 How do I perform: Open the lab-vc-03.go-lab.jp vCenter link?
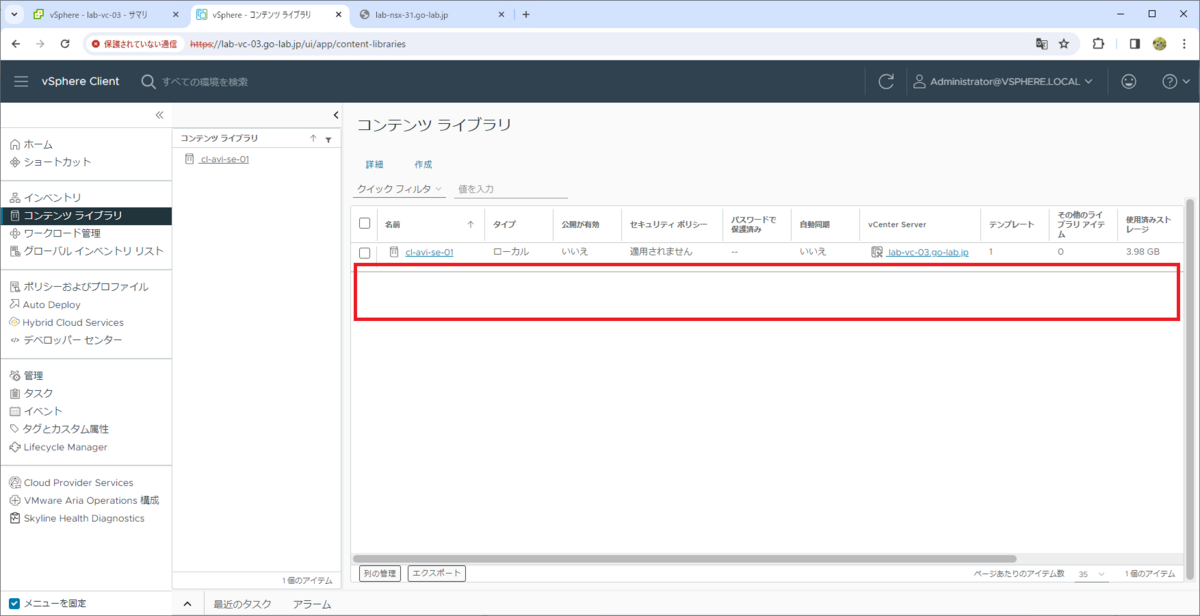click(x=928, y=252)
